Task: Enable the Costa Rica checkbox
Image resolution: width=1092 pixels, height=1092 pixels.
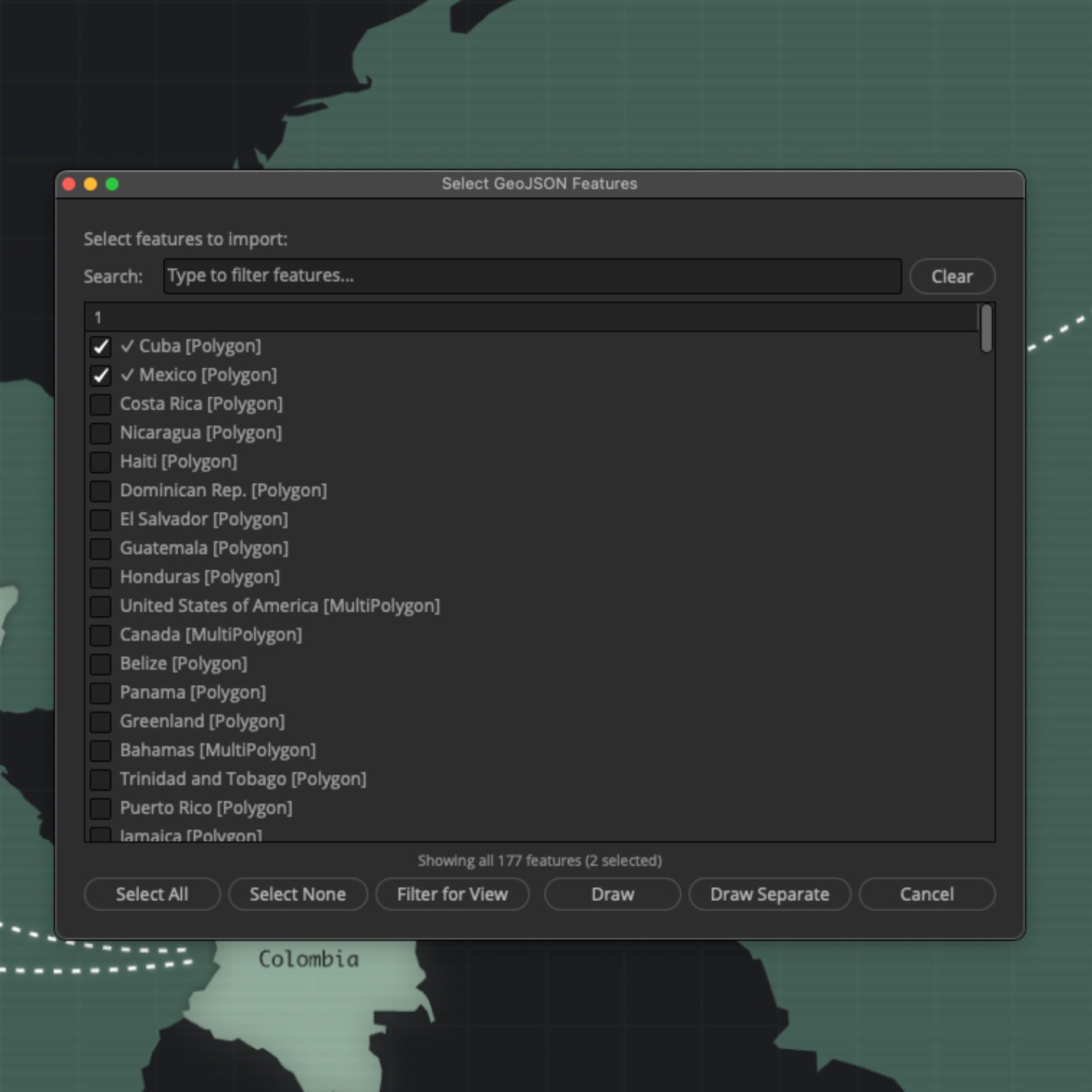Action: point(100,404)
